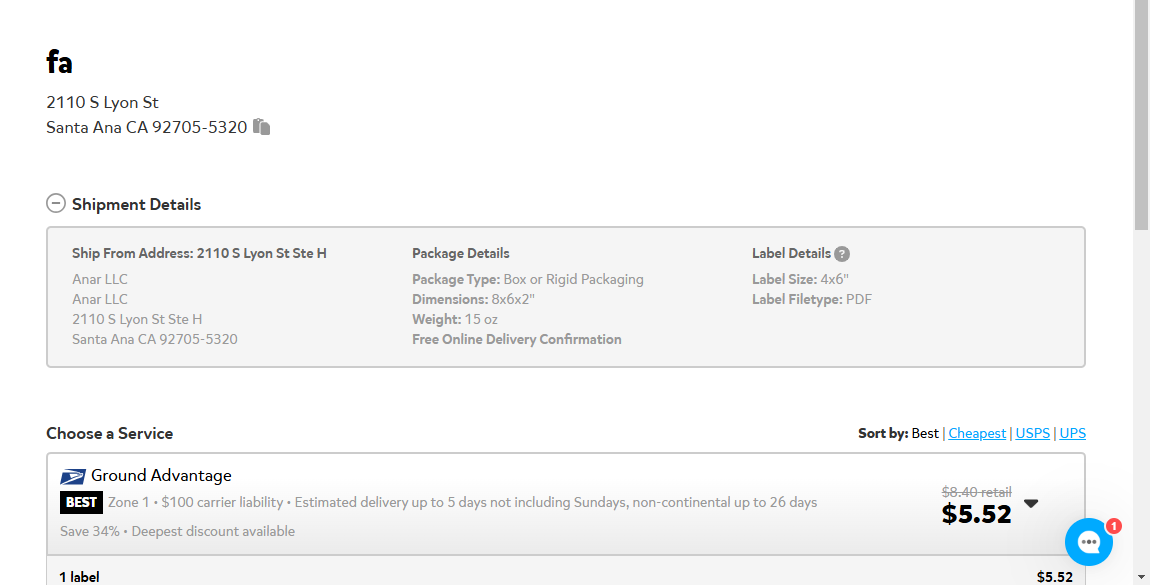Select the Best sort option
The height and width of the screenshot is (585, 1150).
click(x=925, y=433)
